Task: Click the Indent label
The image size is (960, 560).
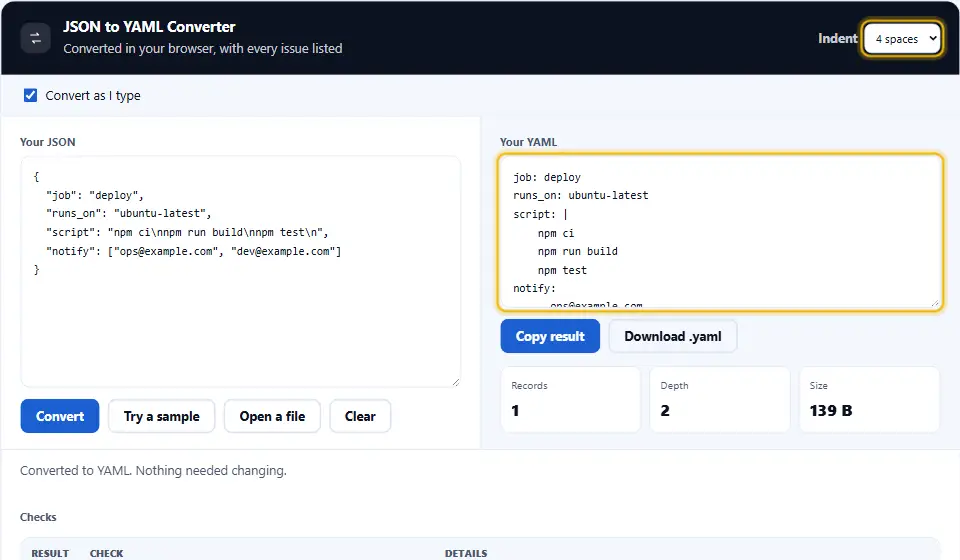Action: 838,38
